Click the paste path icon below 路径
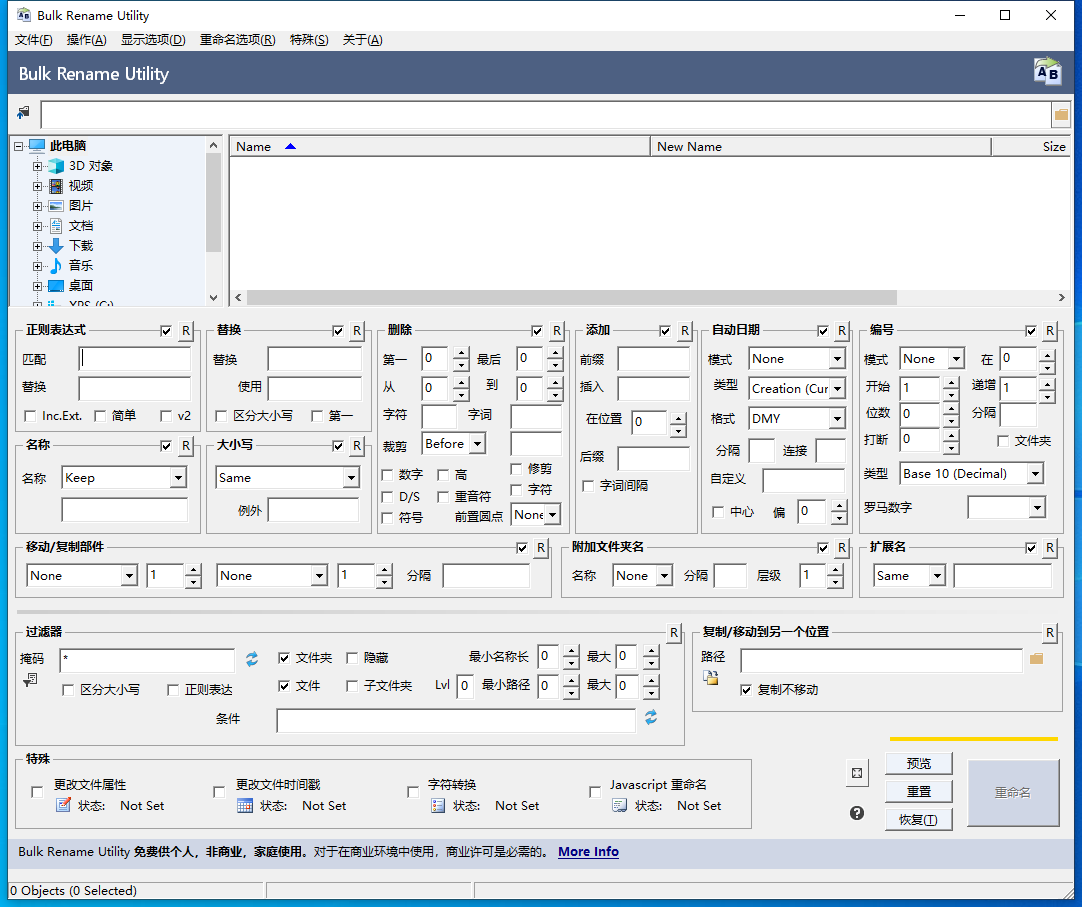The image size is (1082, 907). (x=711, y=677)
